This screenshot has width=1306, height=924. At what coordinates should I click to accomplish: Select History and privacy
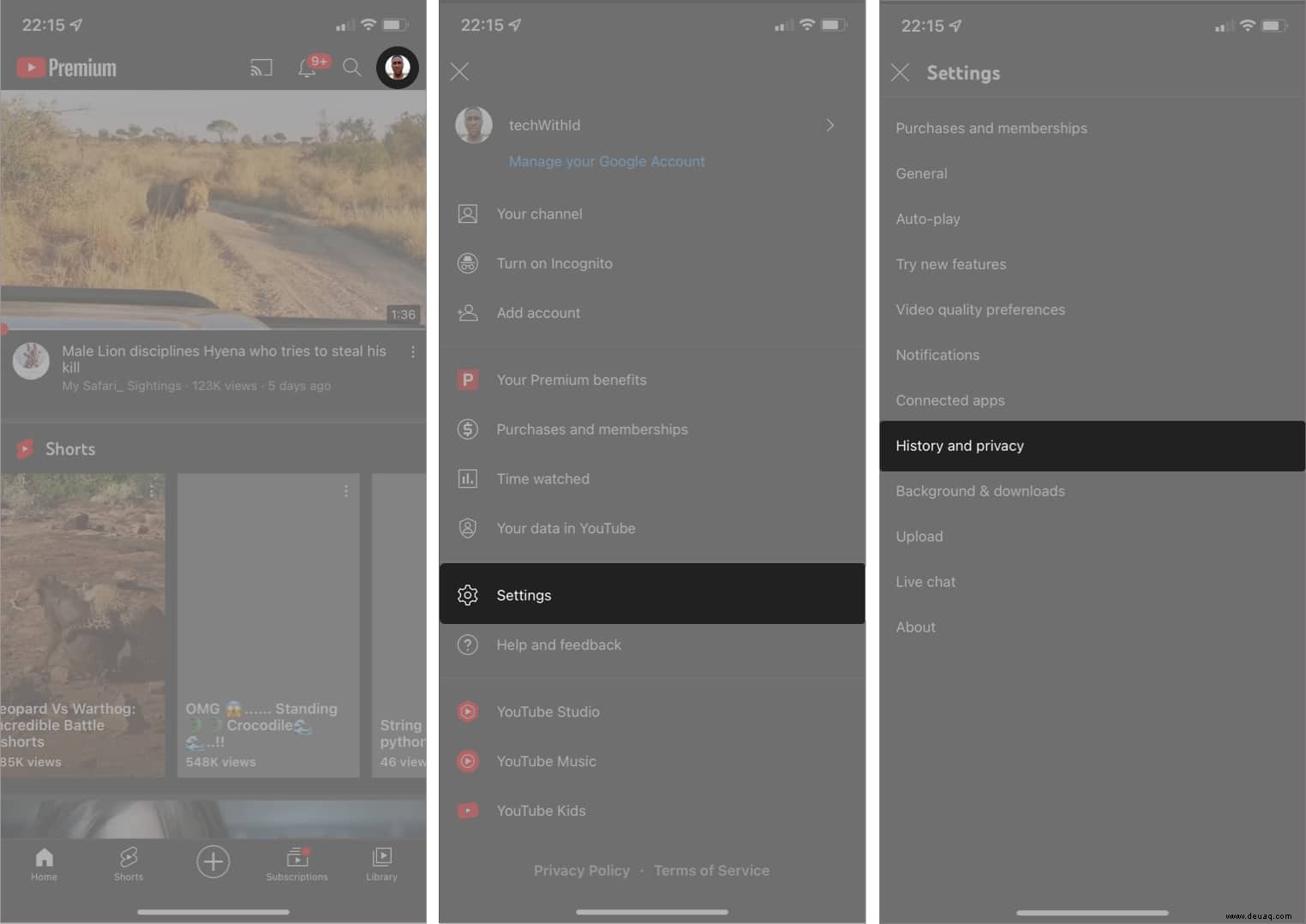click(x=1093, y=446)
